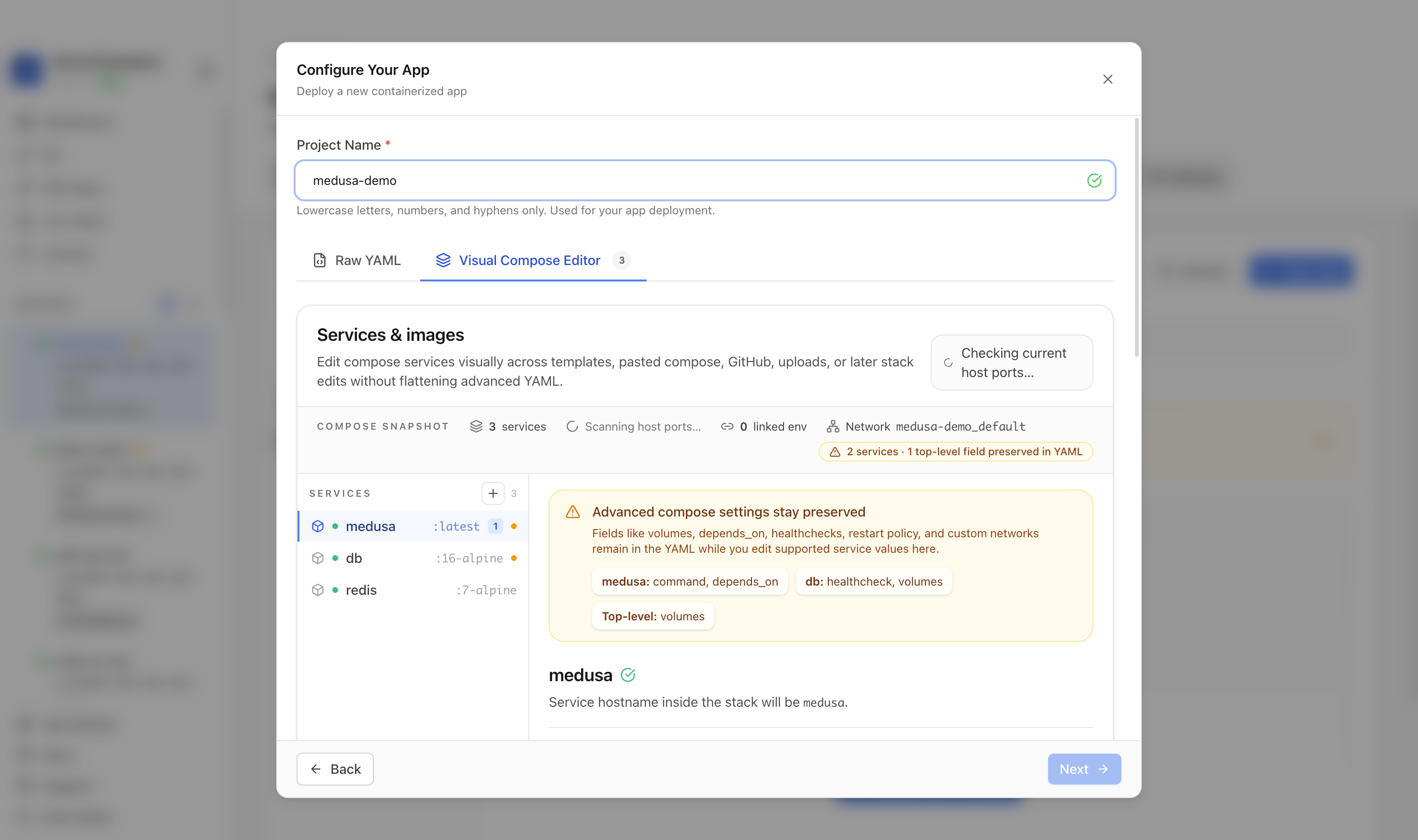Click the warning triangle in the preserved YAML badge
This screenshot has height=840, width=1418.
pyautogui.click(x=835, y=452)
